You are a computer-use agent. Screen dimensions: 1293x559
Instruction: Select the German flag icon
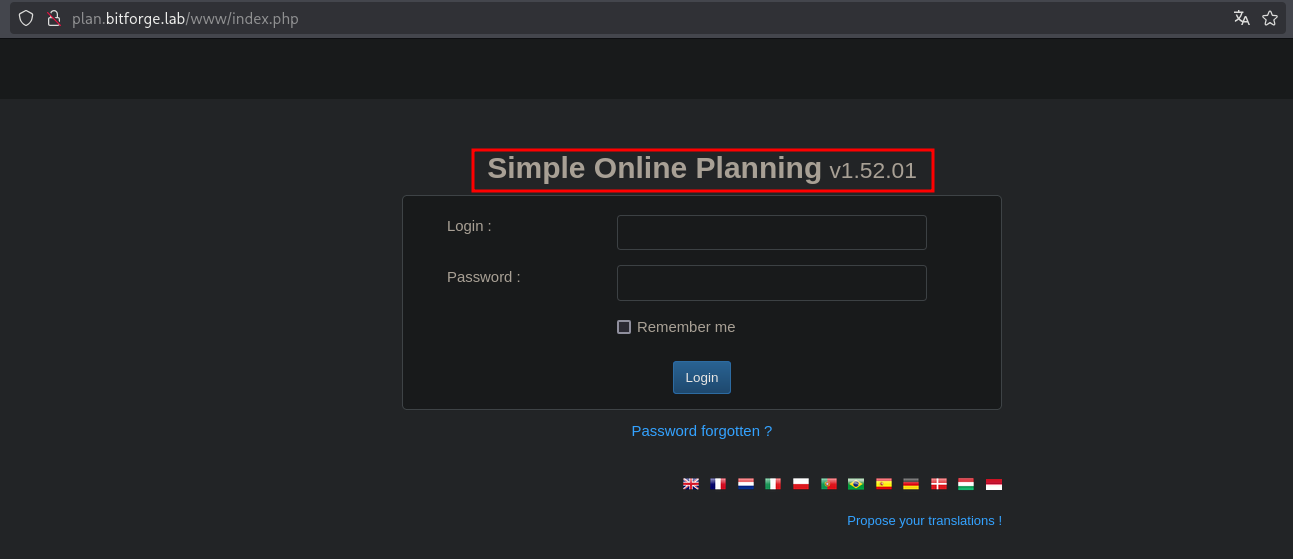point(911,484)
